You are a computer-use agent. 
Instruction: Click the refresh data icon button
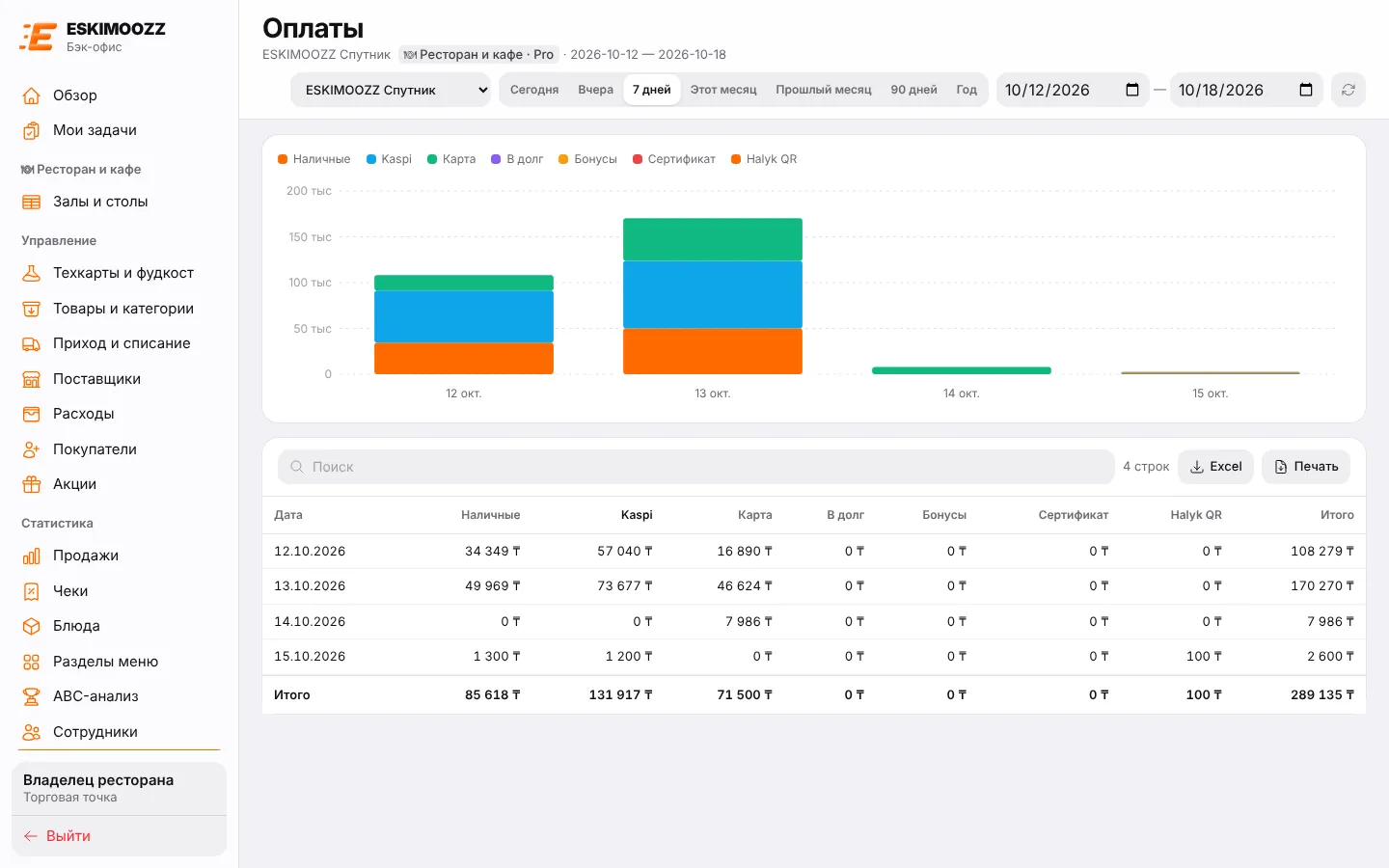[x=1348, y=90]
